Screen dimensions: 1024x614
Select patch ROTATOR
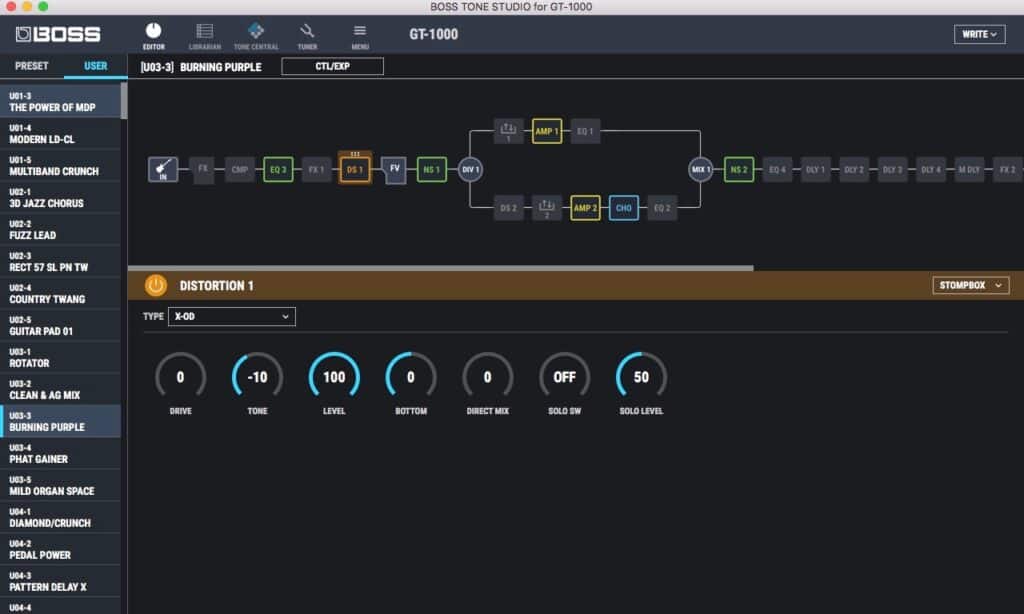60,358
